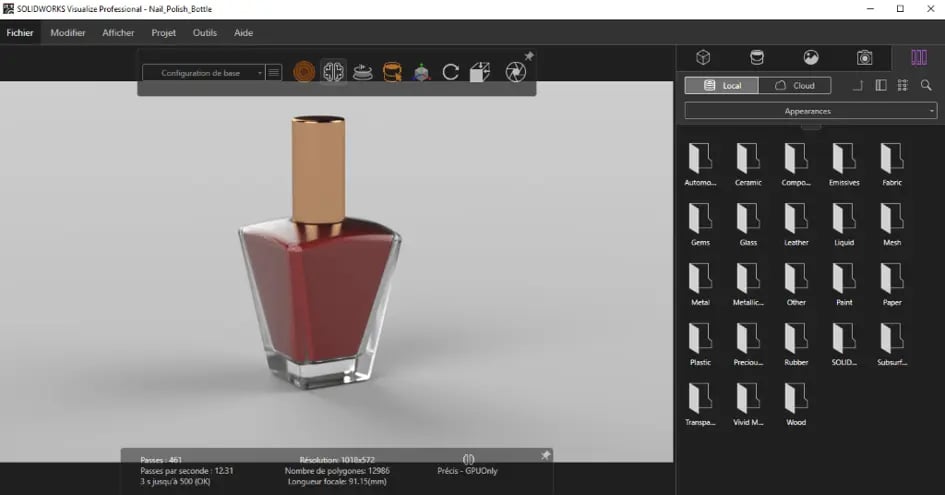Open the Subsurface appearance folder
This screenshot has width=945, height=495.
tap(892, 344)
